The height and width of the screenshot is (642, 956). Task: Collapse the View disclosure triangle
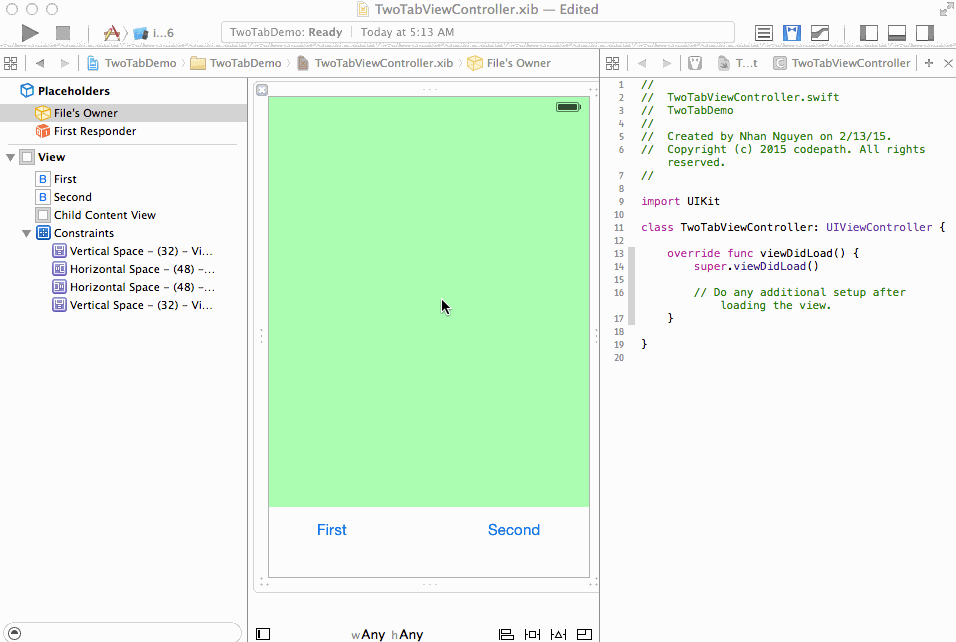(x=11, y=157)
